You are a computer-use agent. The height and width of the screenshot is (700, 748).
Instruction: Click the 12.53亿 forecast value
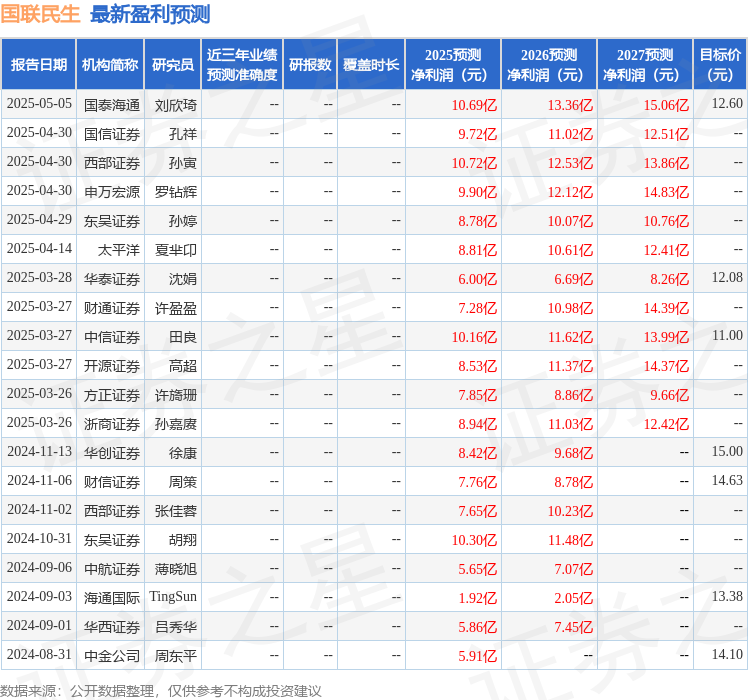[570, 163]
